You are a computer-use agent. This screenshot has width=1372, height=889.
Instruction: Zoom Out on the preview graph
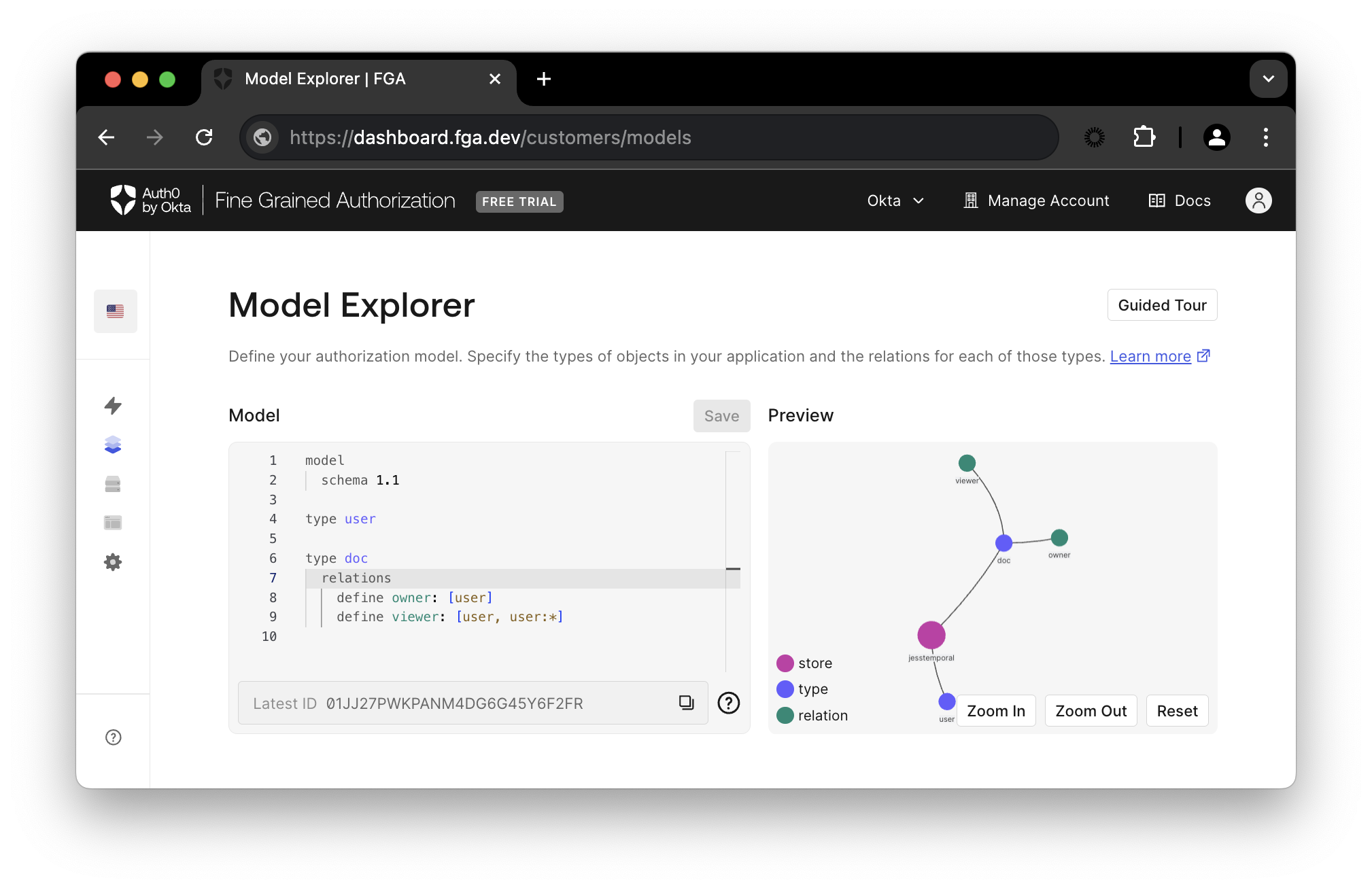[1091, 711]
